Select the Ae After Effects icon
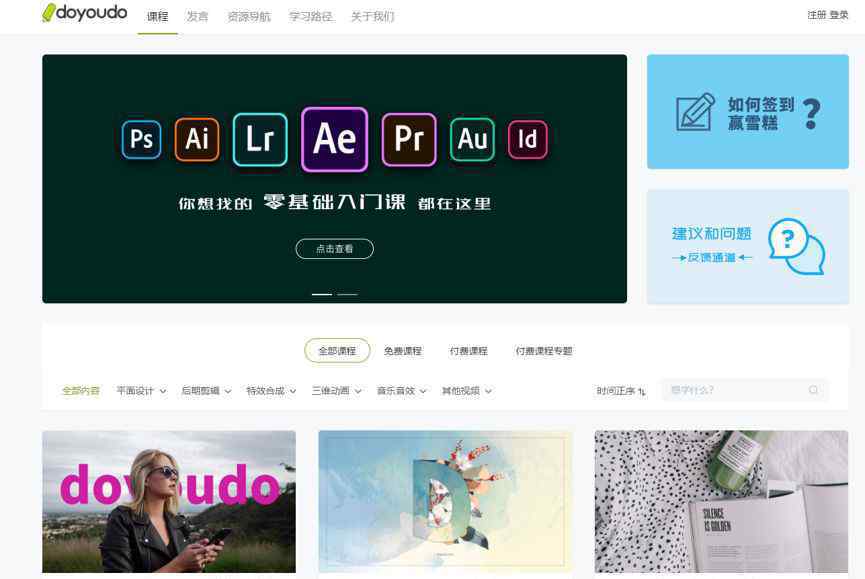 click(x=334, y=139)
